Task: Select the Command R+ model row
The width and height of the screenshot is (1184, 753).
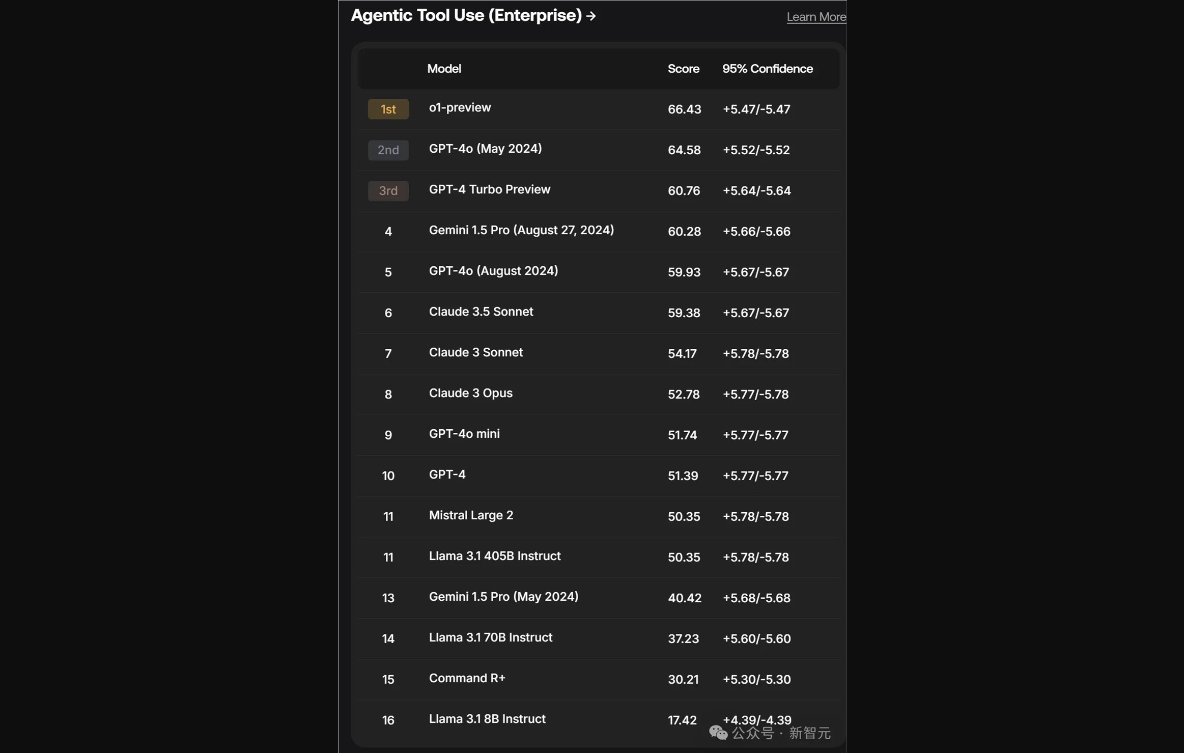Action: click(x=467, y=678)
